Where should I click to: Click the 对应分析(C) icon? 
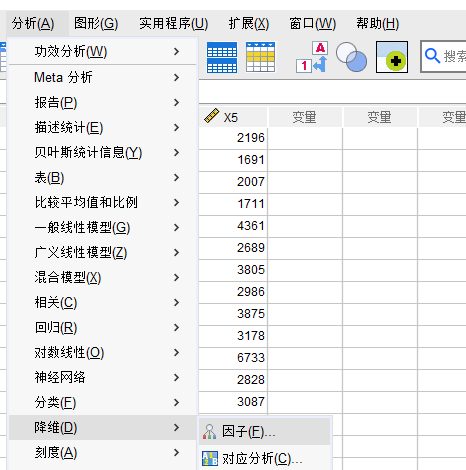[210, 458]
